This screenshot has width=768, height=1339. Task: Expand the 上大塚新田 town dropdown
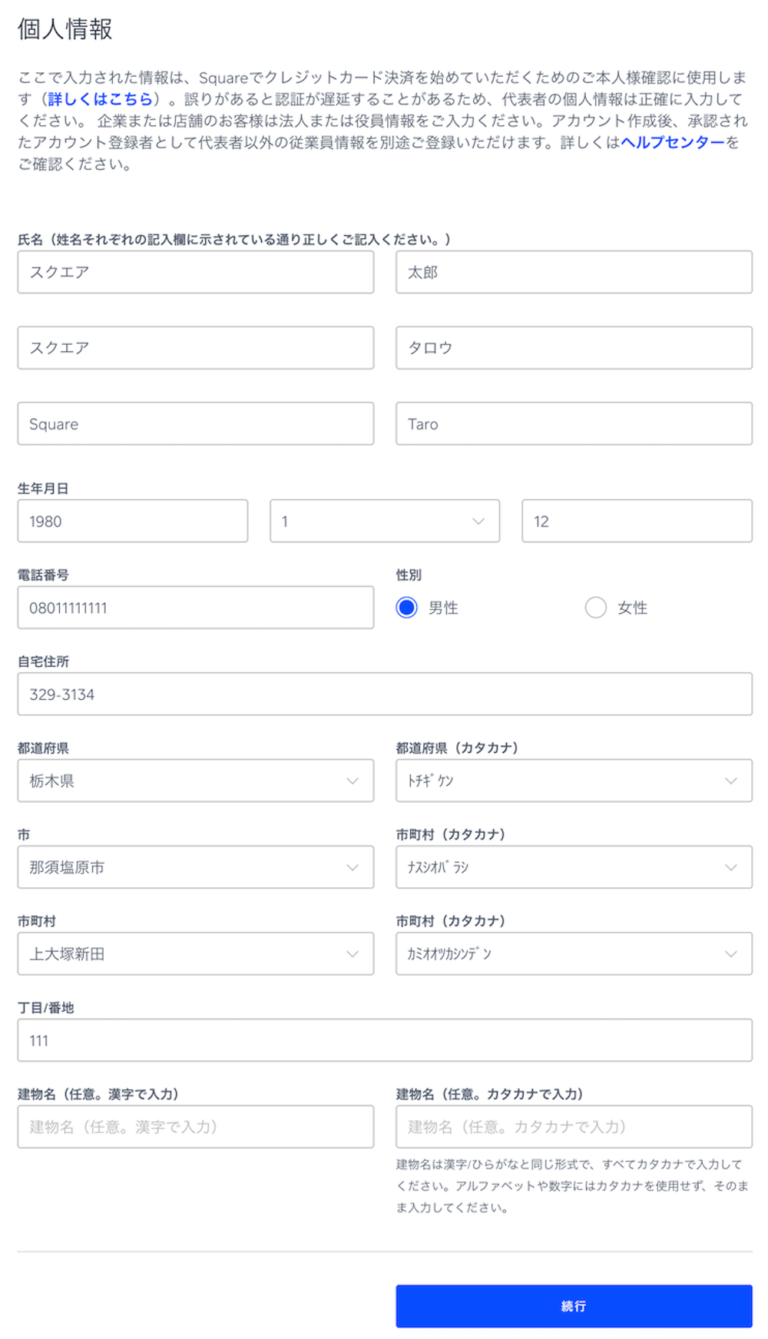click(x=195, y=954)
